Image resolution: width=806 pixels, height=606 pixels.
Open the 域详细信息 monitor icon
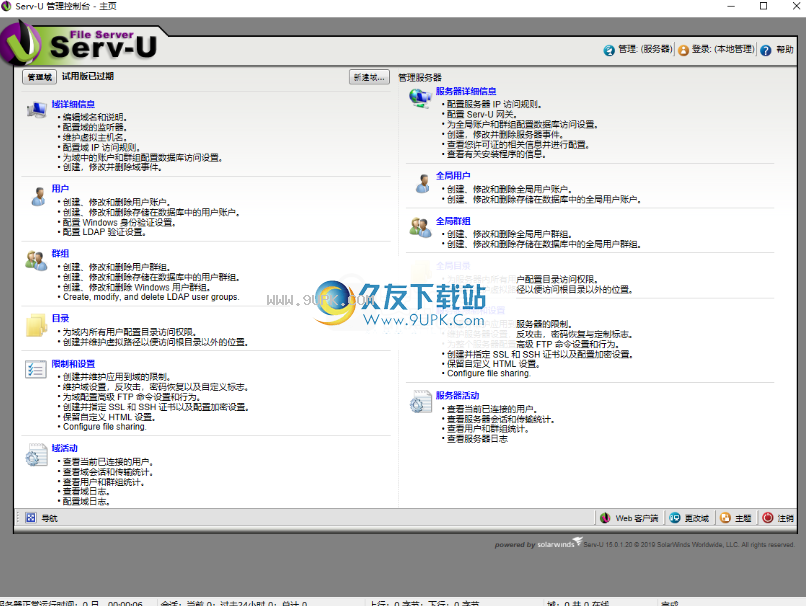click(36, 109)
